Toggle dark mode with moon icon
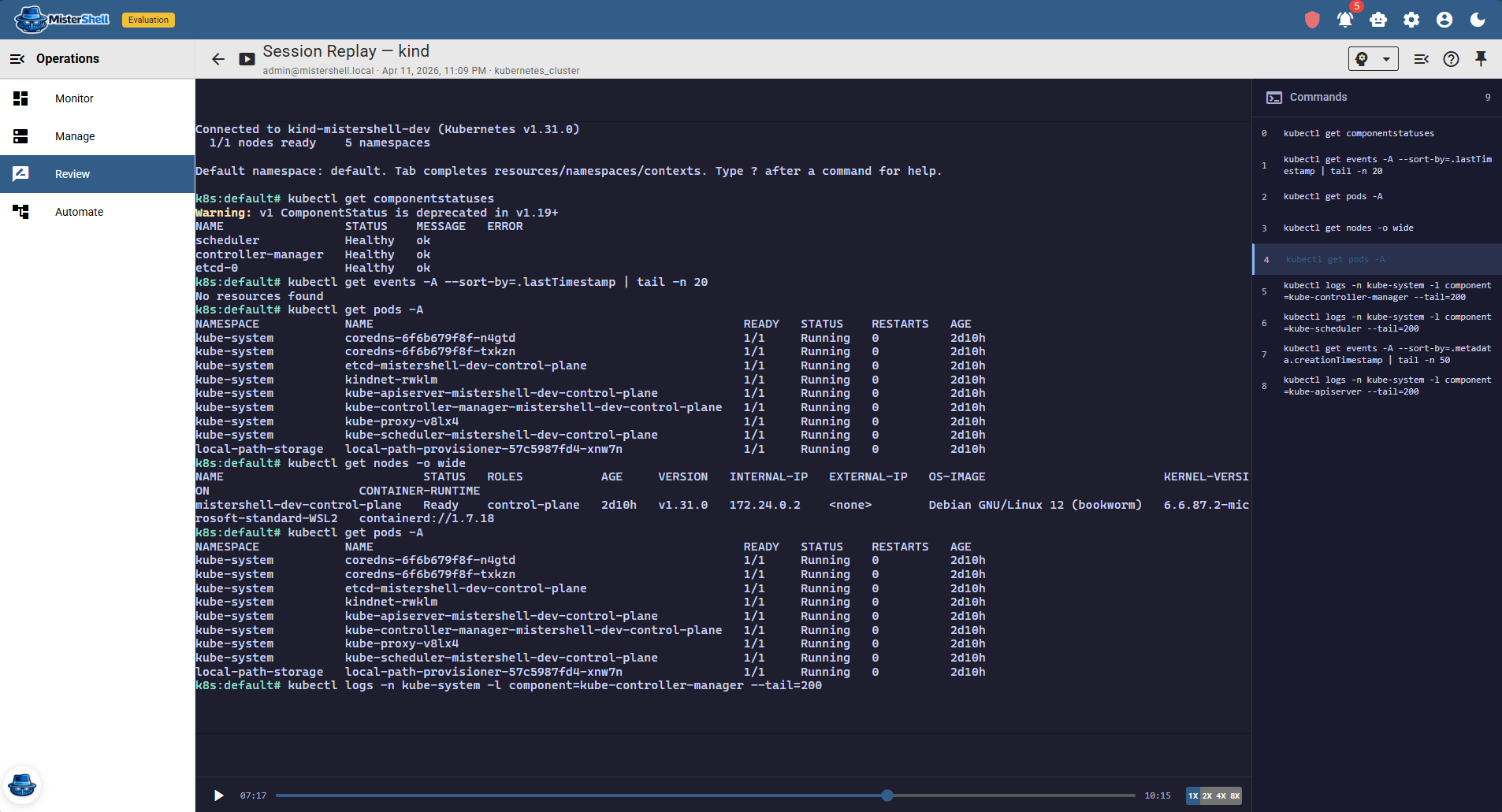Screen dimensions: 1502x812 tap(1478, 20)
